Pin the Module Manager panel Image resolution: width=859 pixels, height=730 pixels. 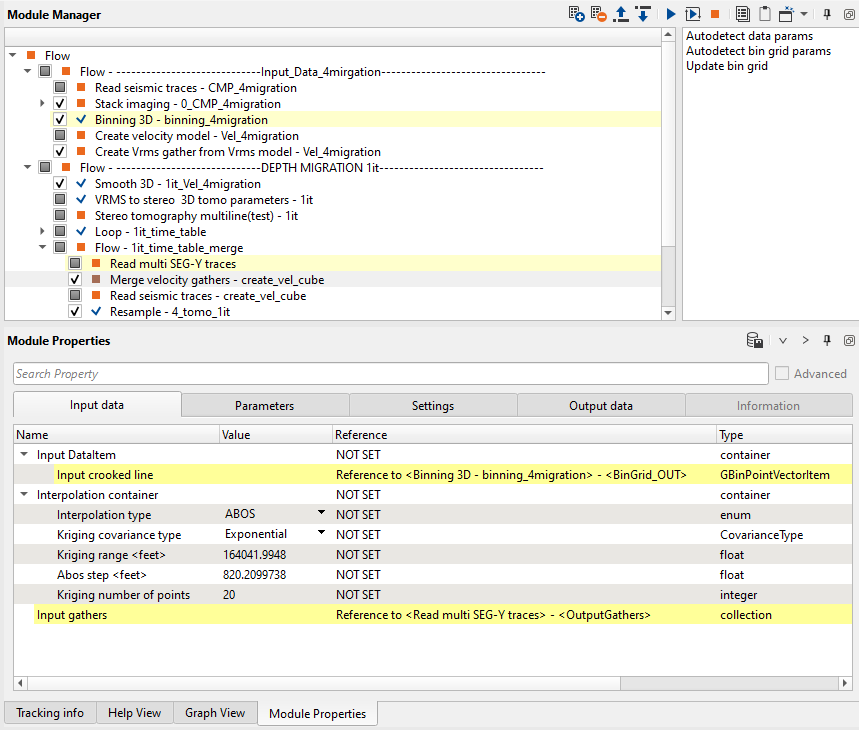pyautogui.click(x=827, y=14)
